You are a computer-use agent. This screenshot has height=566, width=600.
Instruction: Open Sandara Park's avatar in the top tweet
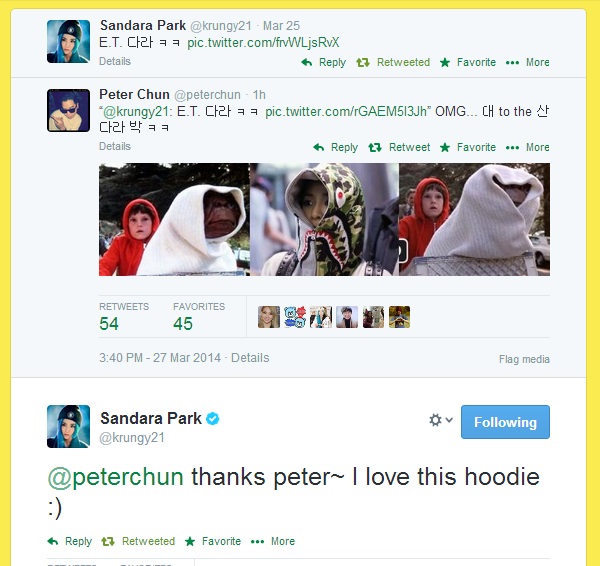pyautogui.click(x=68, y=41)
